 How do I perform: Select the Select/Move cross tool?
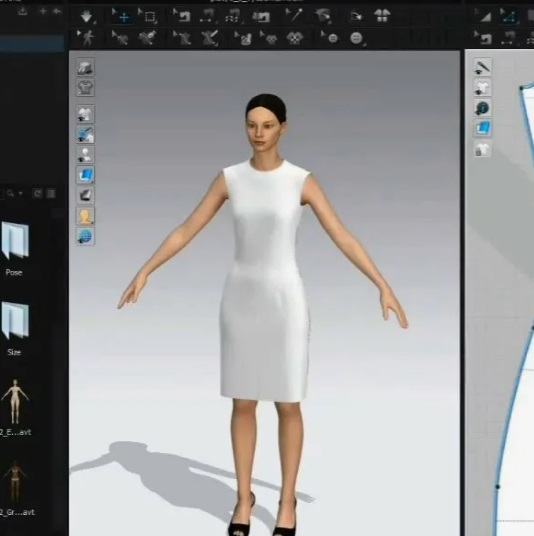(122, 16)
